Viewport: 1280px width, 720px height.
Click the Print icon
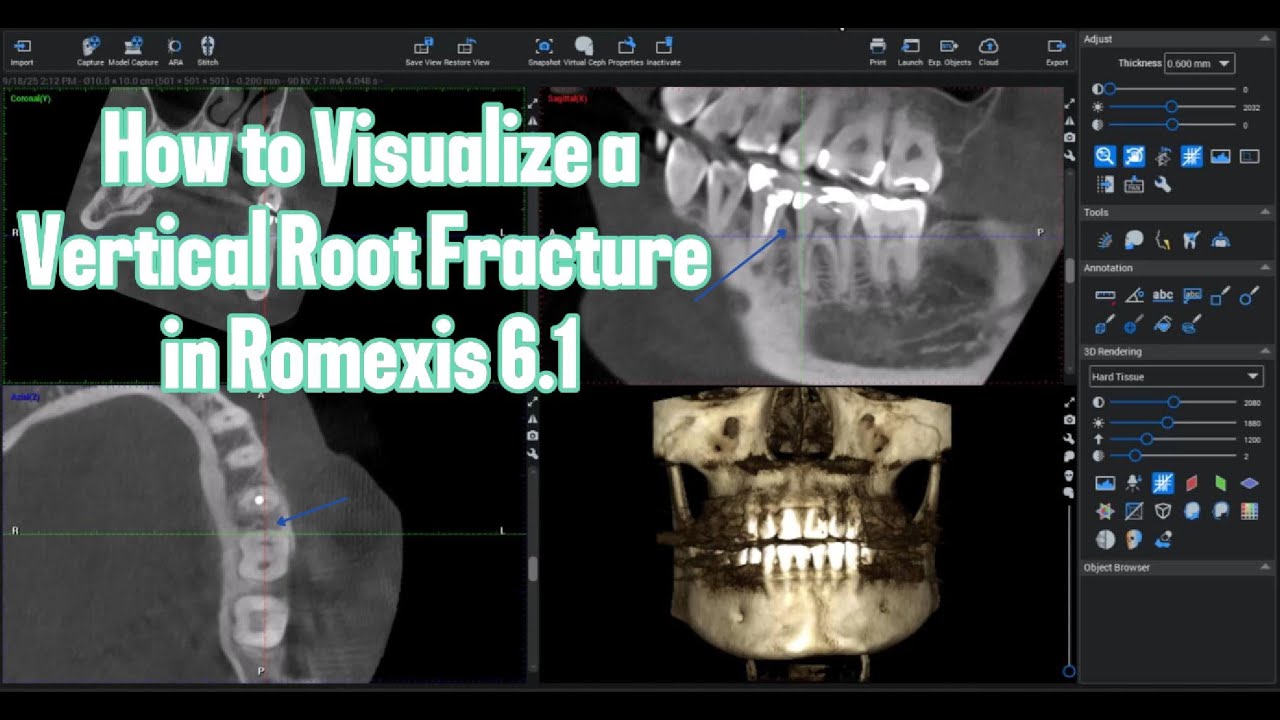coord(877,51)
